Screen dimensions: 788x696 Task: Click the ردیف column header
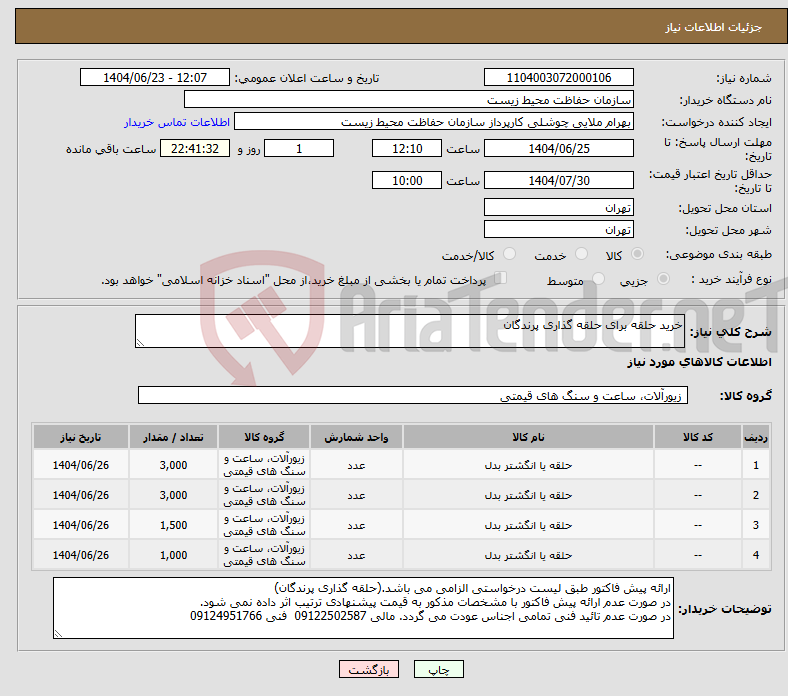tap(755, 437)
